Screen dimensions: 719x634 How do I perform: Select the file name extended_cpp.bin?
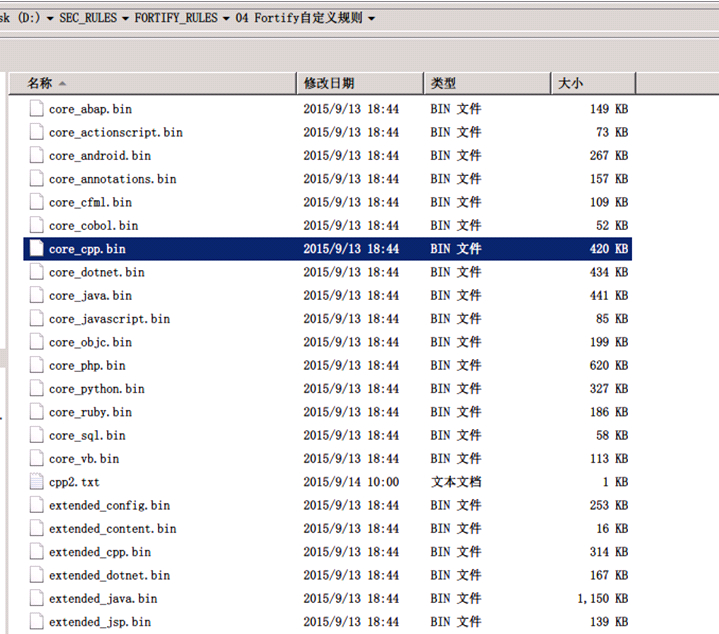(100, 552)
